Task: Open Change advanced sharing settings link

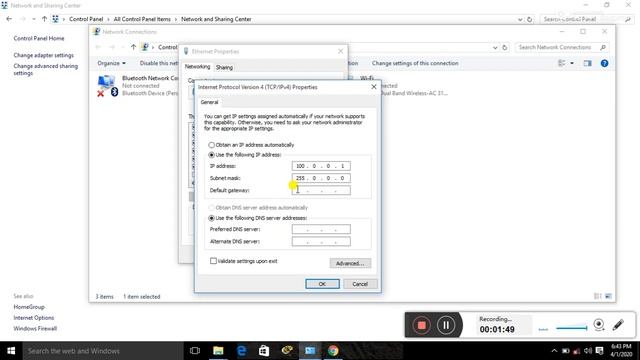Action: point(45,69)
